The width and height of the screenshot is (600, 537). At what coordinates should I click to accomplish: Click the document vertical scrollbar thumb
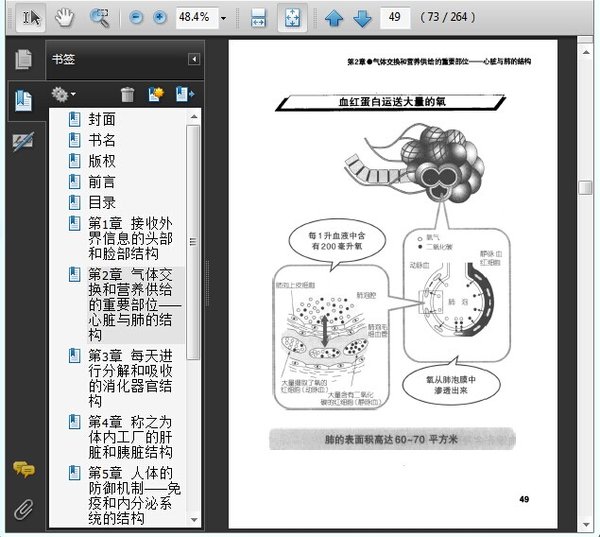585,188
